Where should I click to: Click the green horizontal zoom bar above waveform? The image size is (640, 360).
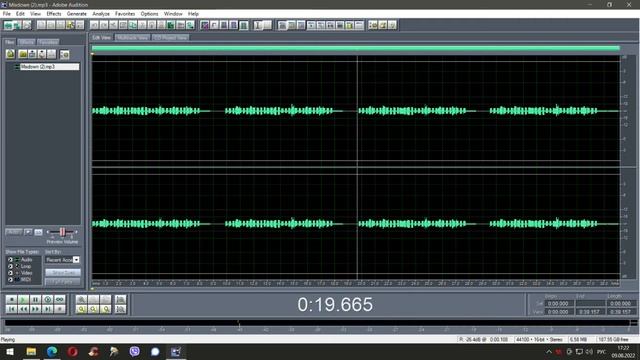point(356,48)
